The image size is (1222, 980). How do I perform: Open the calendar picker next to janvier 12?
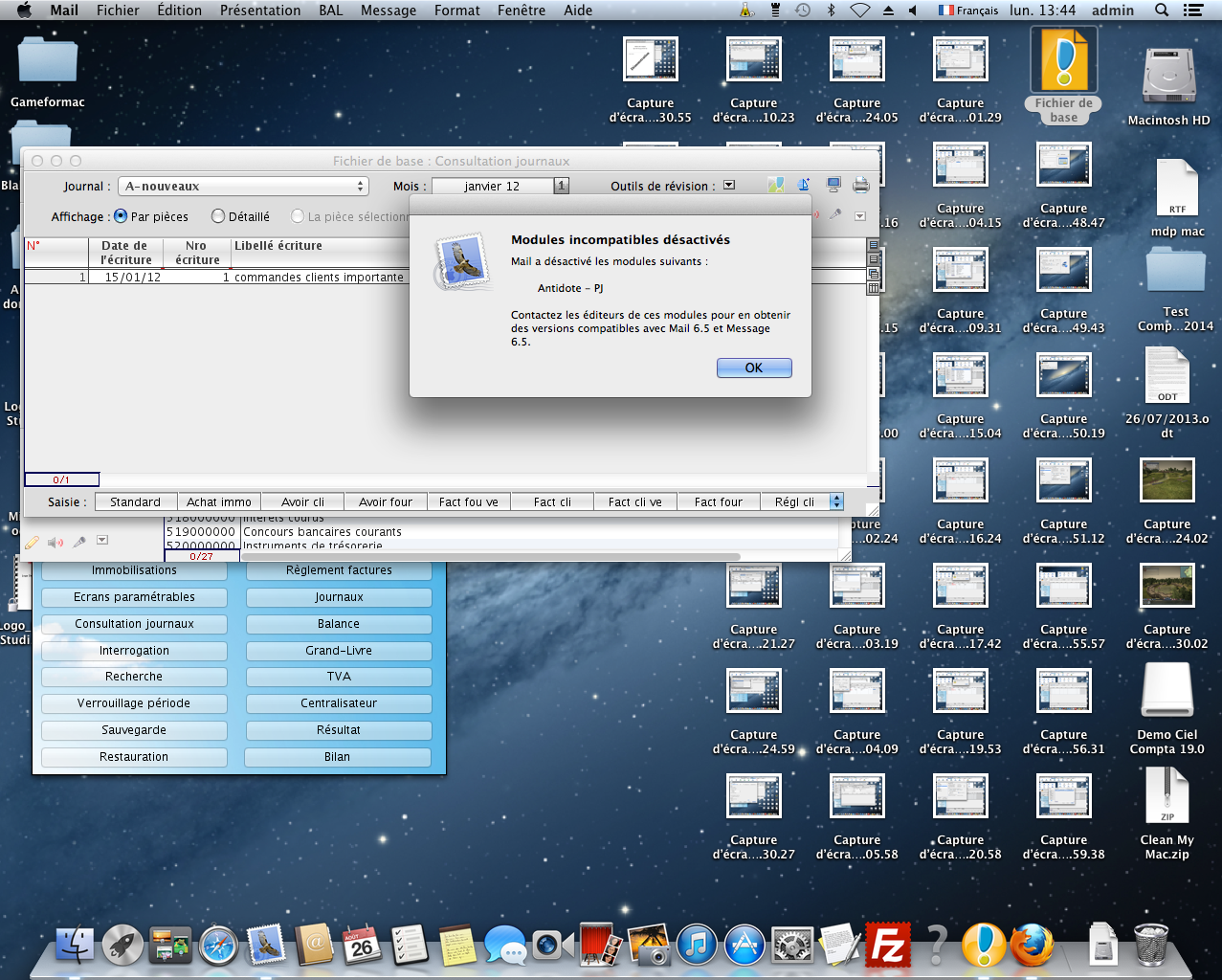click(x=562, y=187)
